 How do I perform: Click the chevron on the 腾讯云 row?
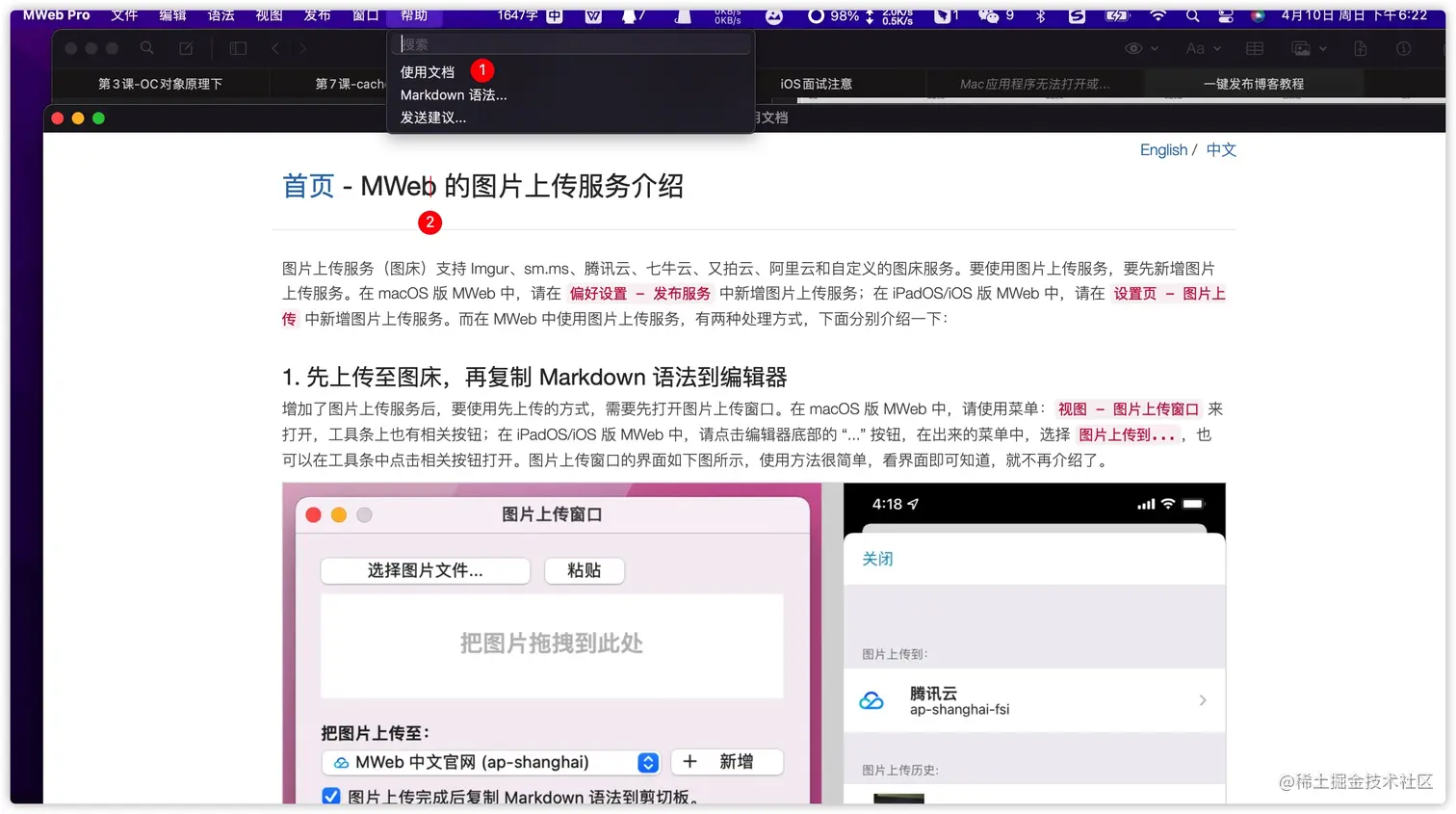(x=1203, y=700)
